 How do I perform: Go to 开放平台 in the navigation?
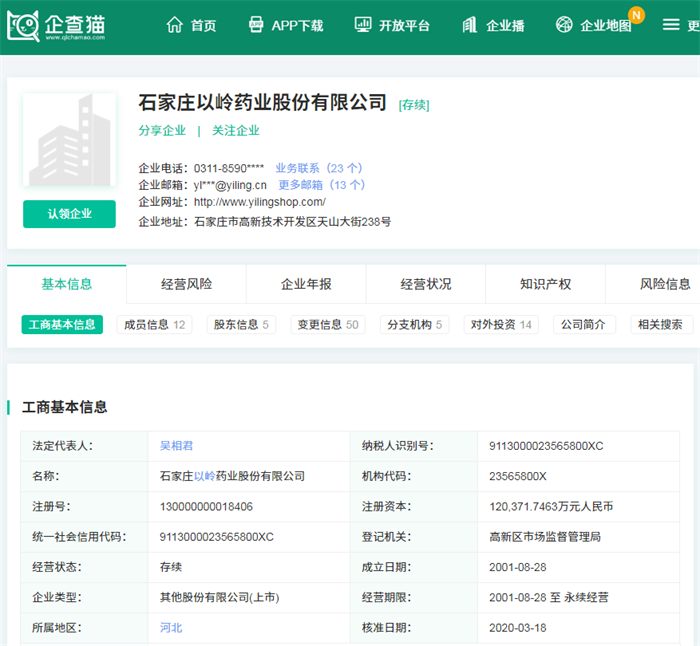[x=404, y=26]
